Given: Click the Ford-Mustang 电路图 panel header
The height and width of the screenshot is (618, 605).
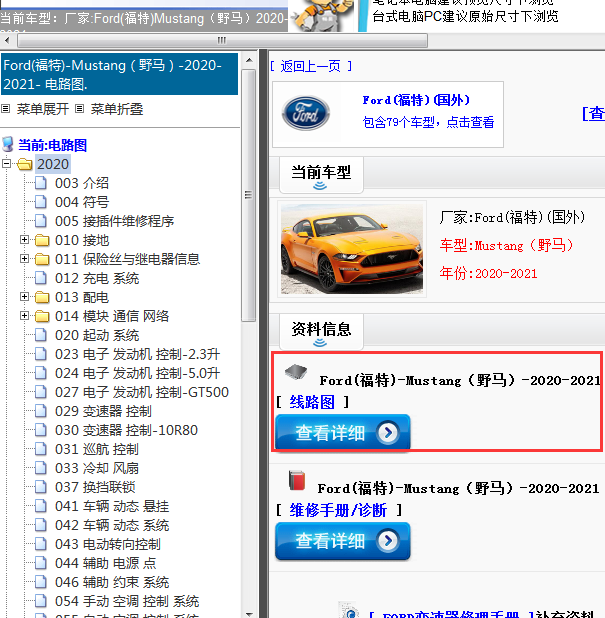Looking at the screenshot, I should (119, 74).
